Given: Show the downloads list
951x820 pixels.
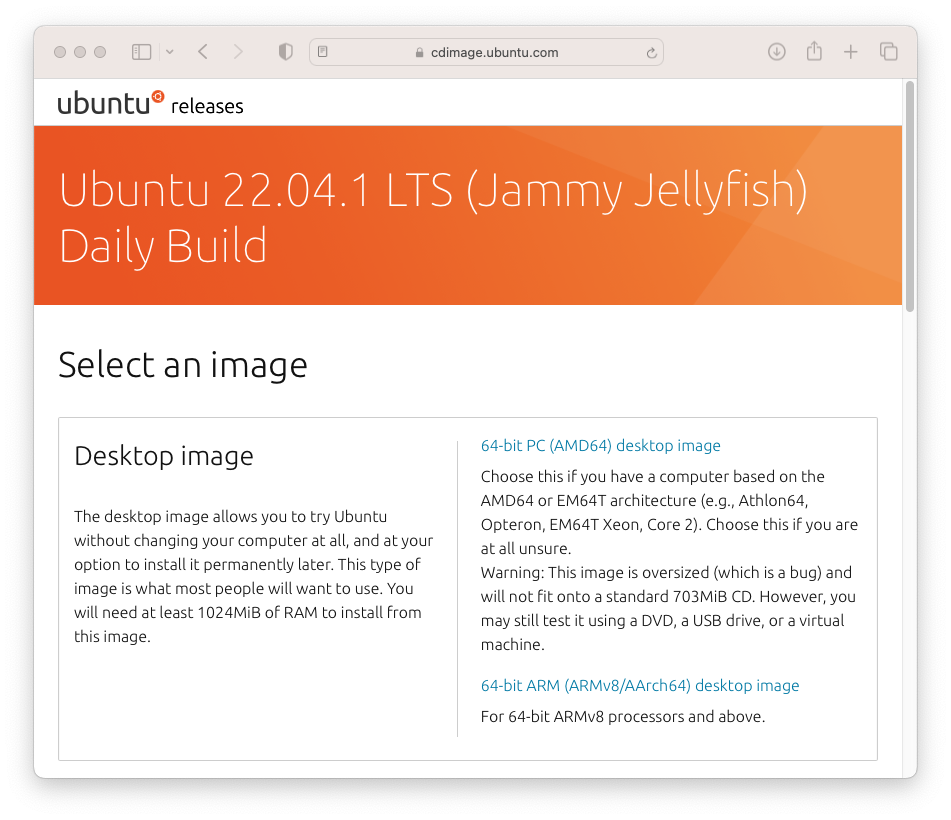Looking at the screenshot, I should (x=777, y=52).
